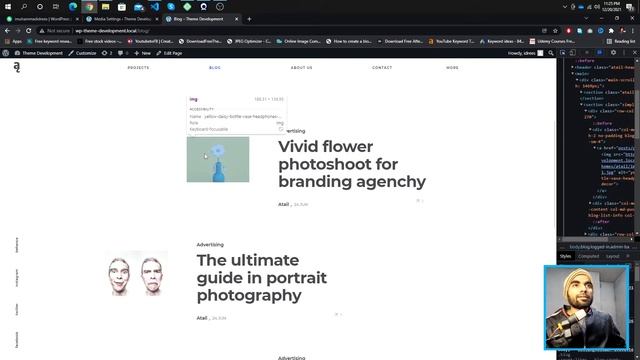Click the two faces portrait thumbnail
Viewport: 640px width, 360px height.
(136, 273)
